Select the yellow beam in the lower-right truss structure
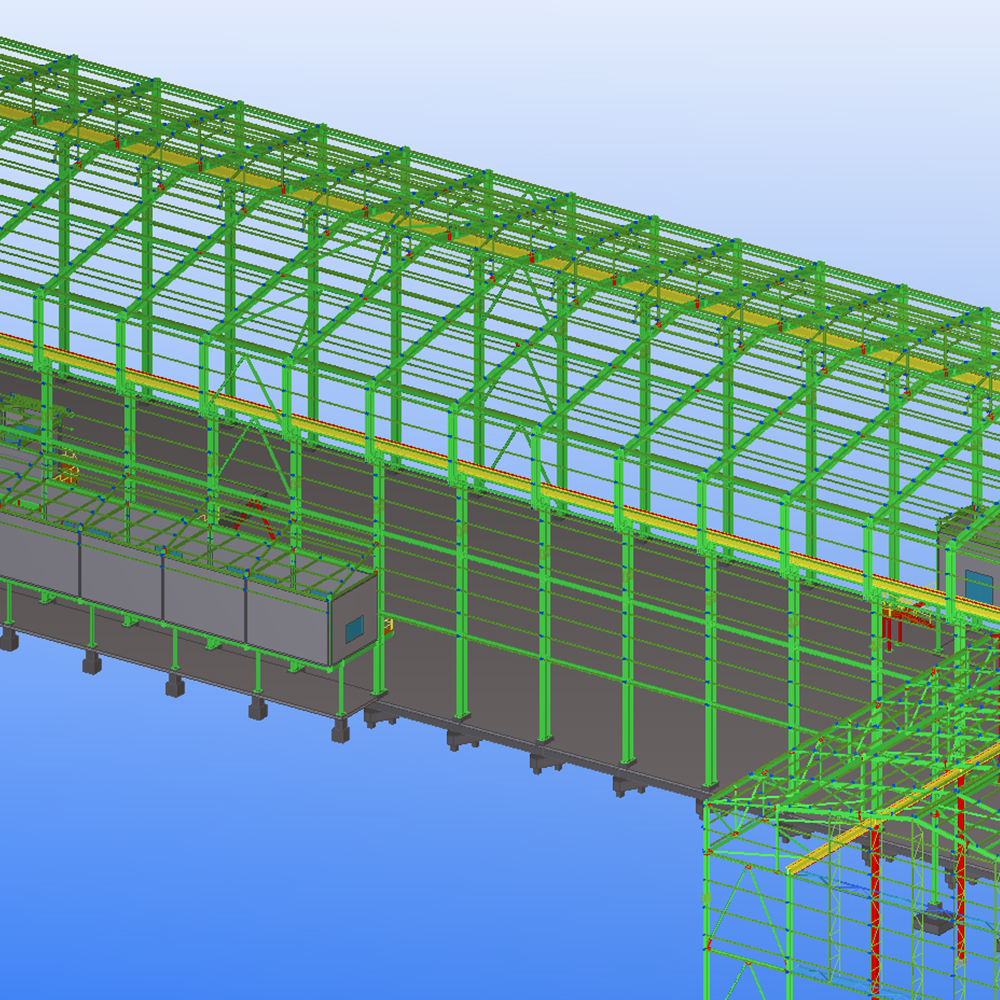 pyautogui.click(x=893, y=811)
